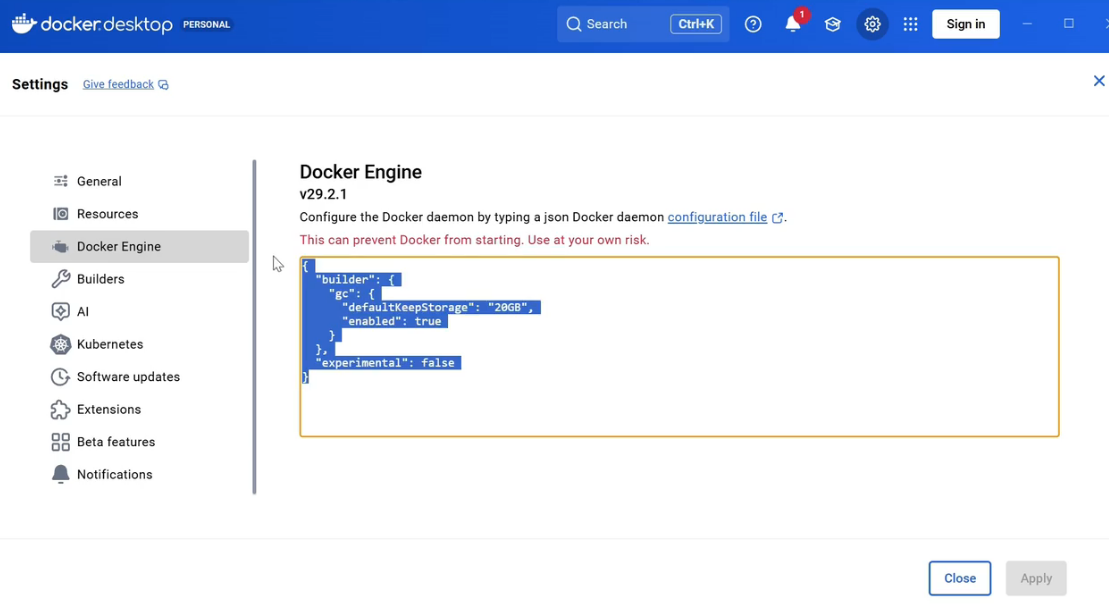Open the General settings section
Viewport: 1109px width, 614px height.
tap(139, 181)
